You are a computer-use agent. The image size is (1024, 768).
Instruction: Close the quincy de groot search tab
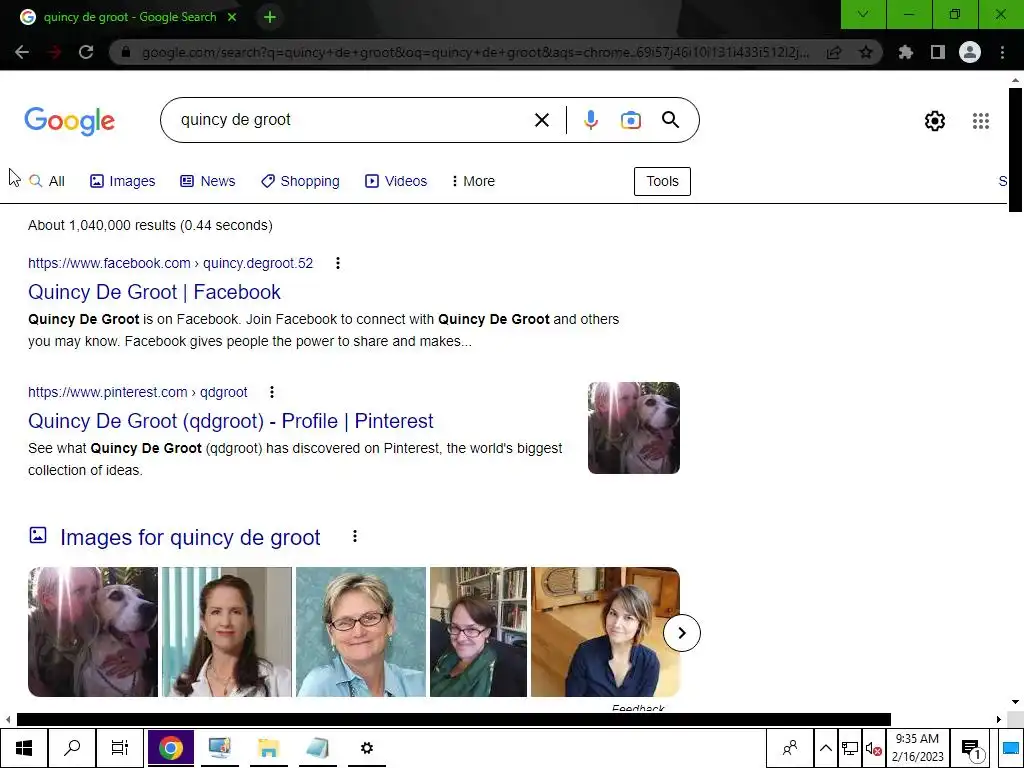[232, 18]
